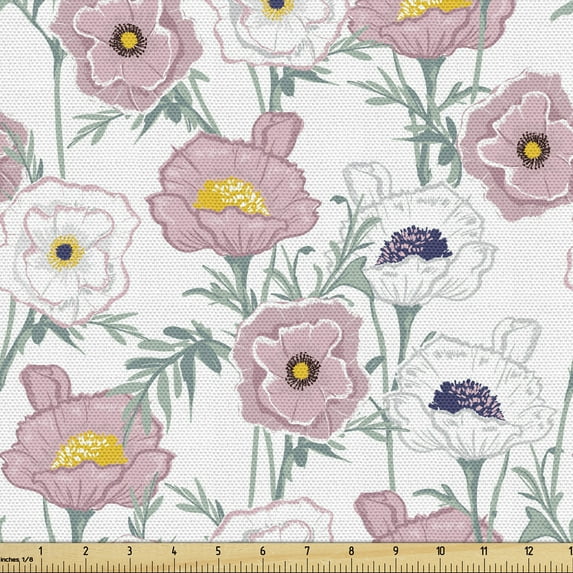Click the number 7 on the ruler
Image resolution: width=573 pixels, height=573 pixels.
pyautogui.click(x=307, y=551)
